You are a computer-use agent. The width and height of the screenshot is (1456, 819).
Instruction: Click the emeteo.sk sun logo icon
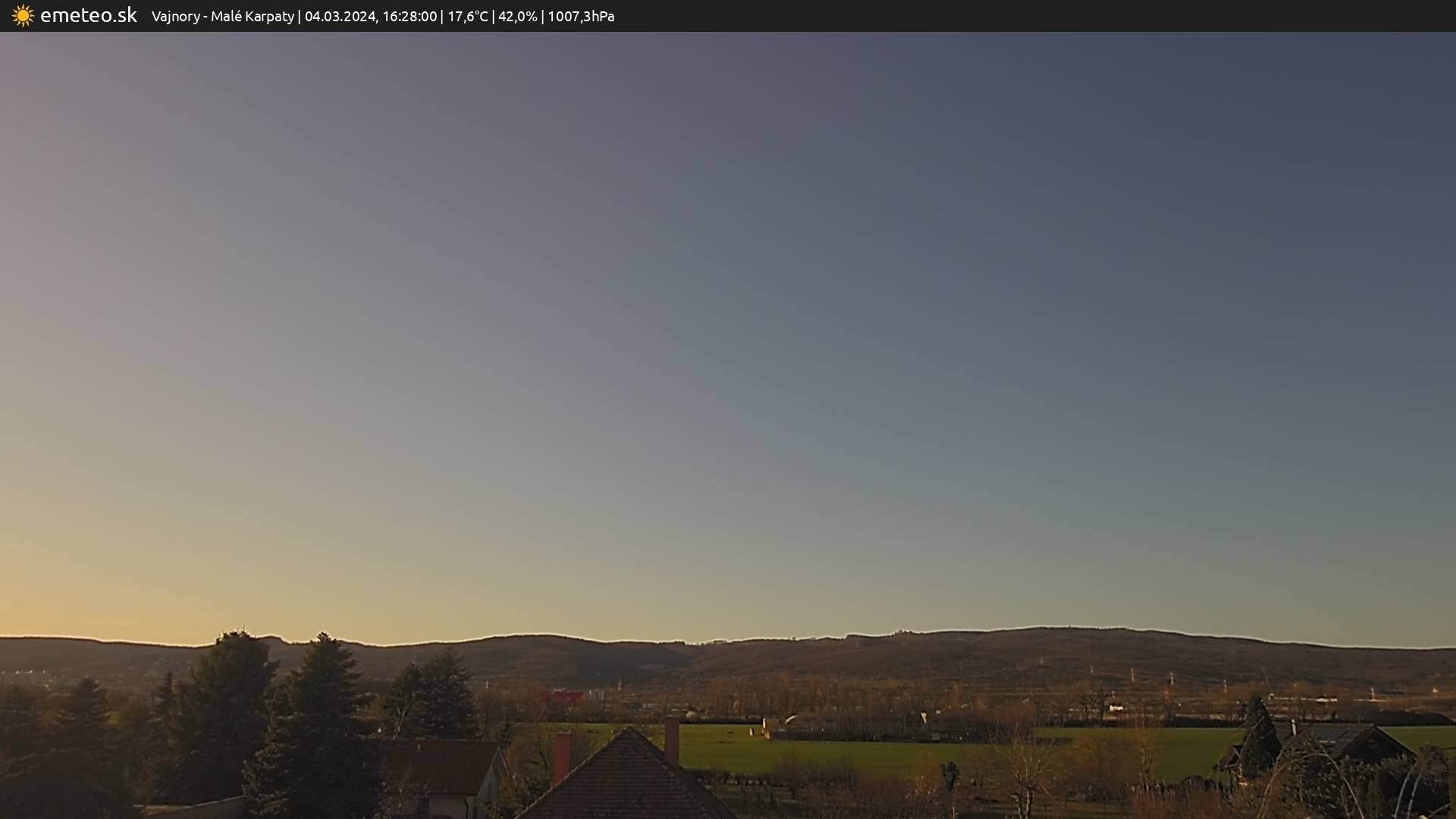coord(23,16)
